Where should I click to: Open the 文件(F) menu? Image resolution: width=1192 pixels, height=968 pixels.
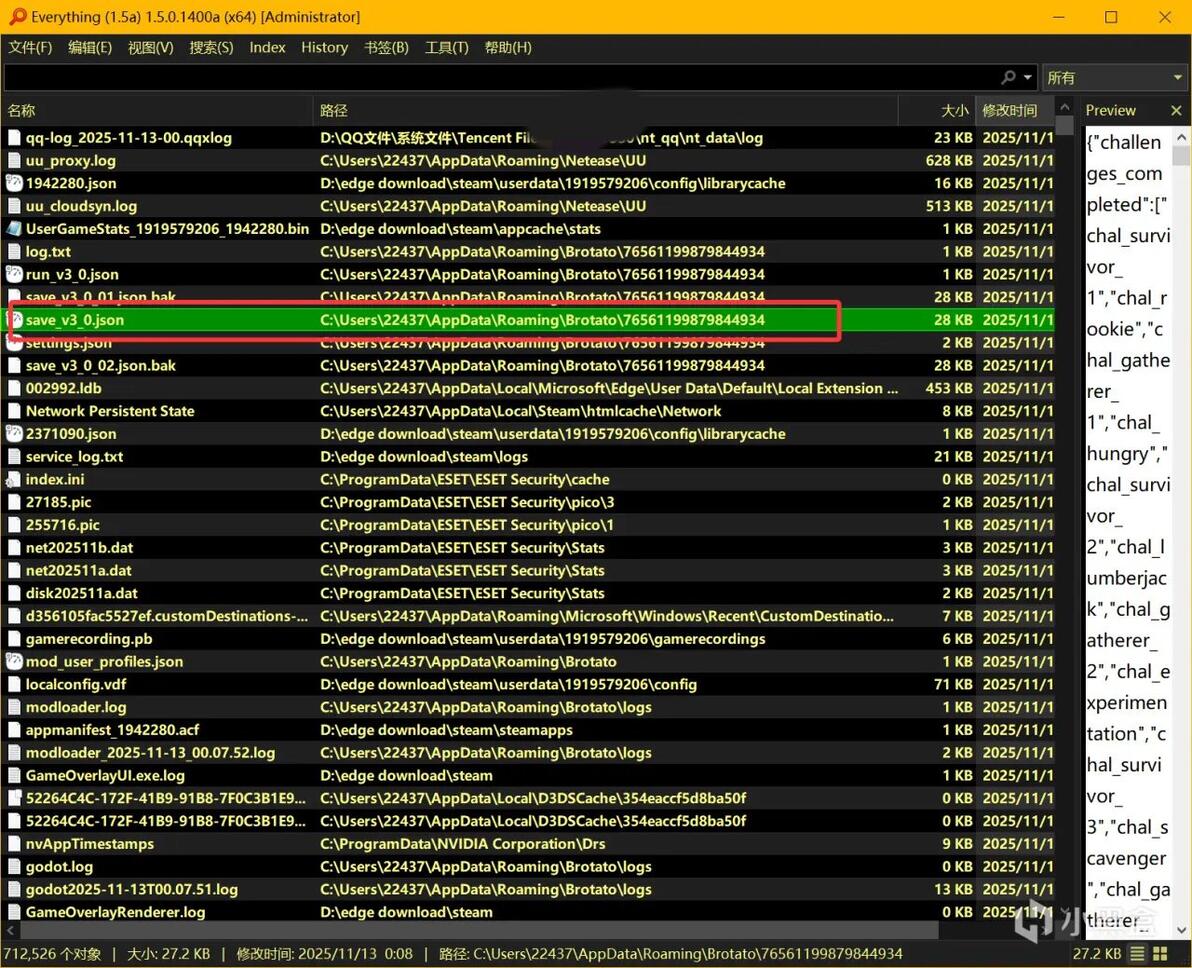coord(30,48)
